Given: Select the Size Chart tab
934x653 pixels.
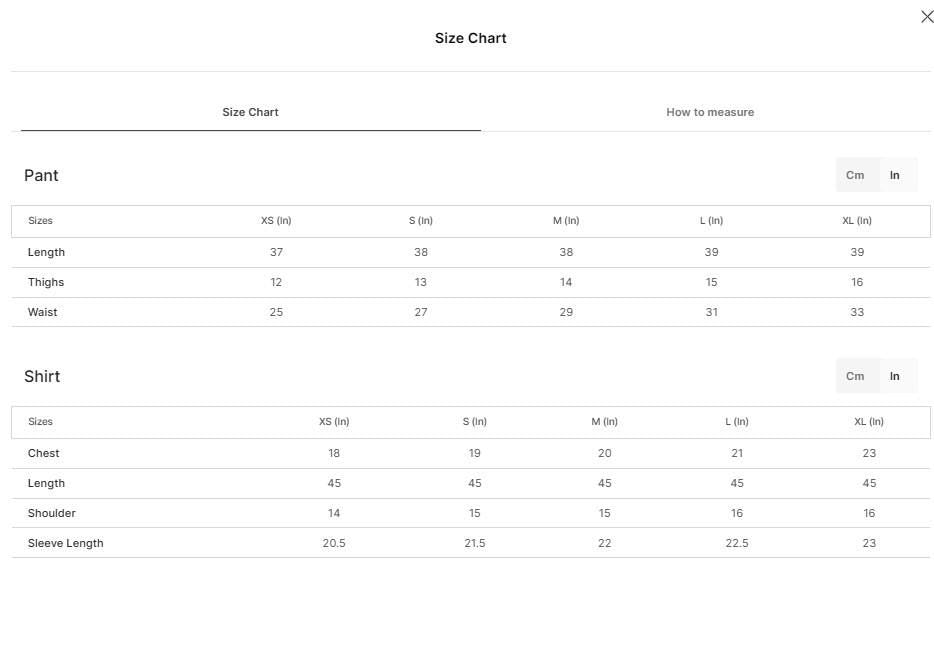Looking at the screenshot, I should click(x=250, y=112).
